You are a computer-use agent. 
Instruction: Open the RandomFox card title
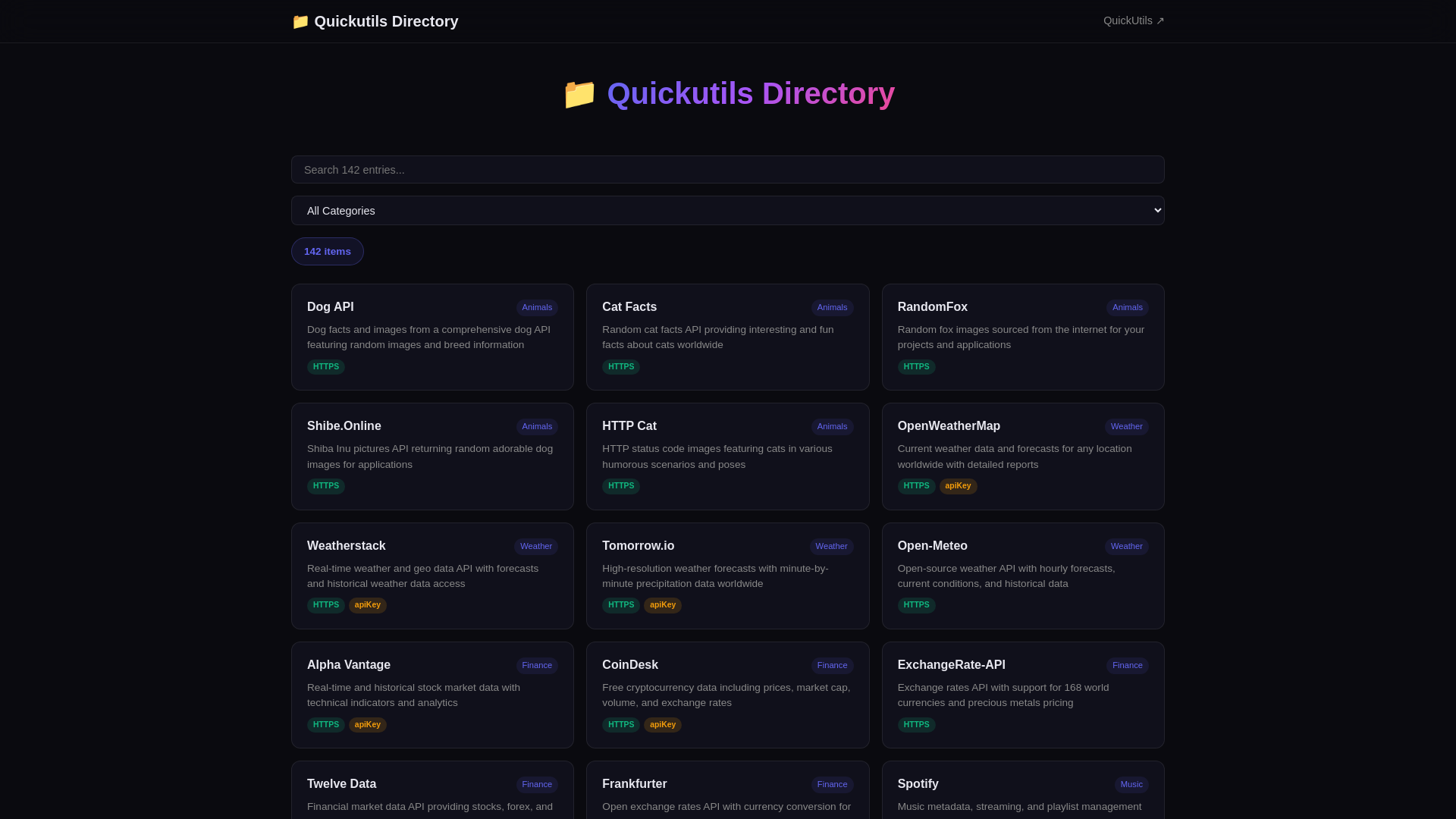click(x=933, y=307)
